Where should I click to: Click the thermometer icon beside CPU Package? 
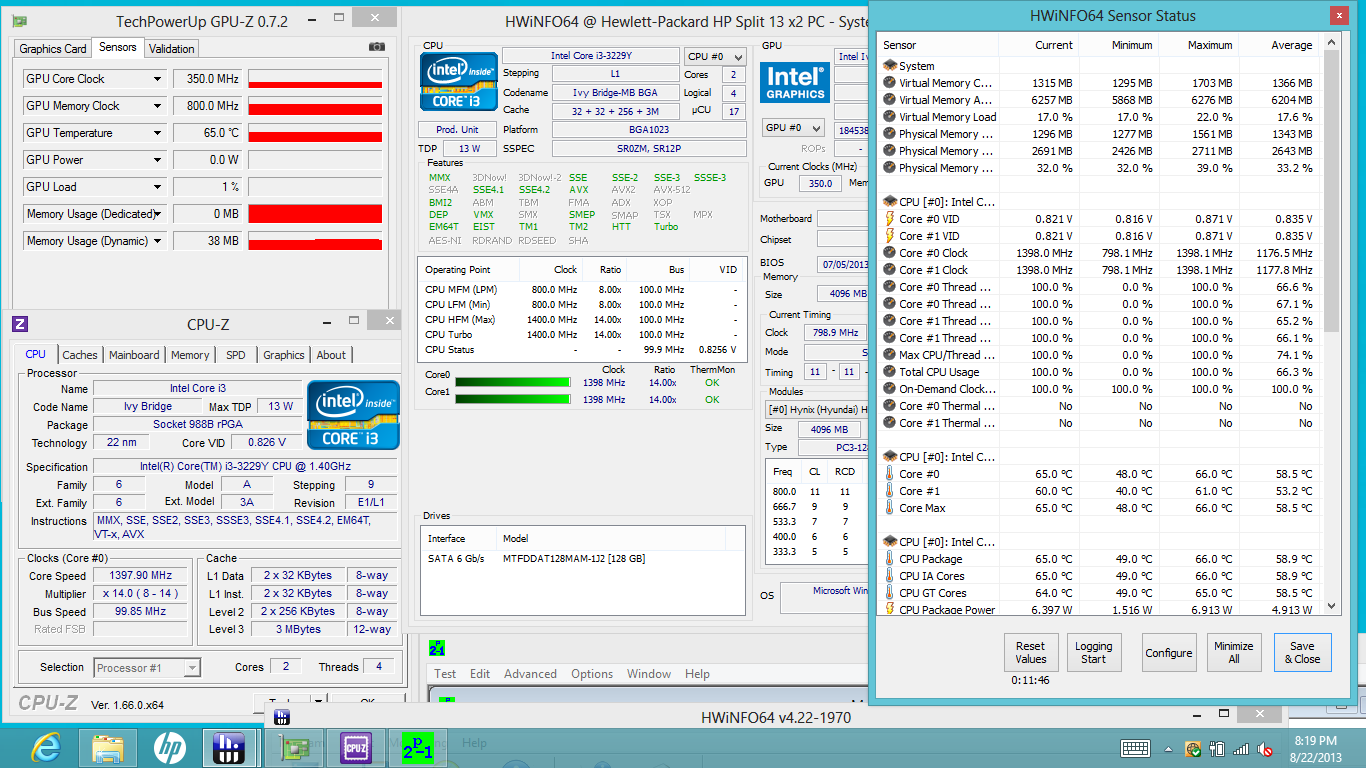coord(890,559)
